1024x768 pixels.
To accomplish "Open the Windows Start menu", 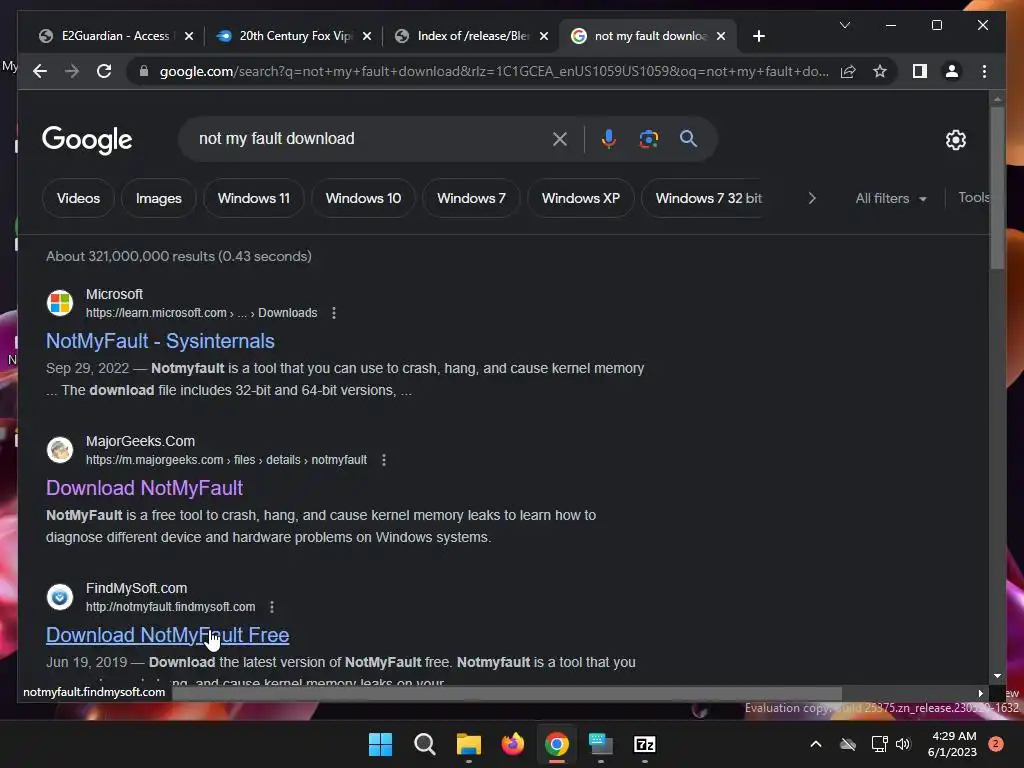I will [x=380, y=744].
